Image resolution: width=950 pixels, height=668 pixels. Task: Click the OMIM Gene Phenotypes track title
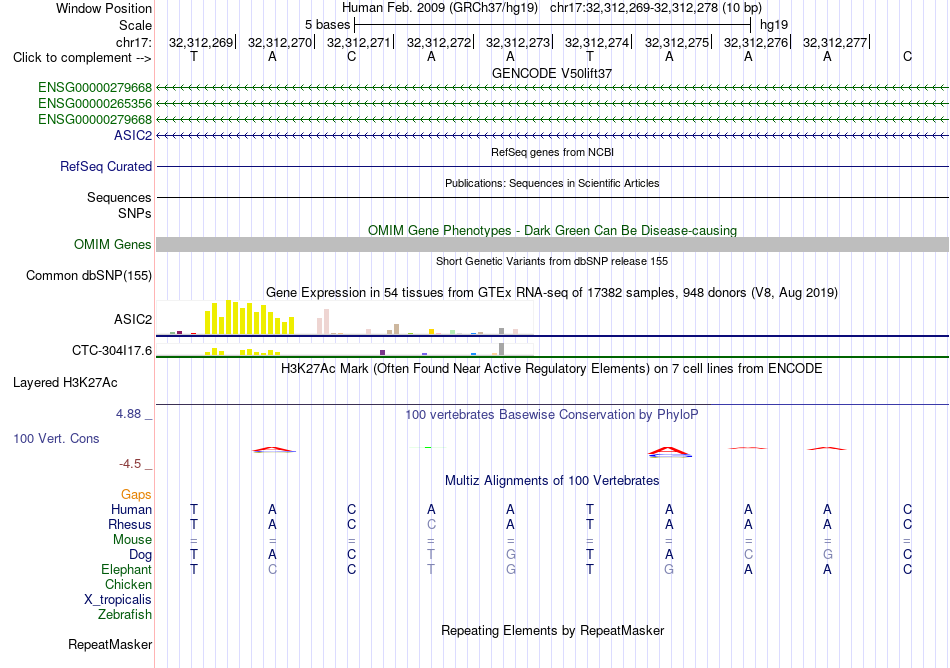[553, 231]
